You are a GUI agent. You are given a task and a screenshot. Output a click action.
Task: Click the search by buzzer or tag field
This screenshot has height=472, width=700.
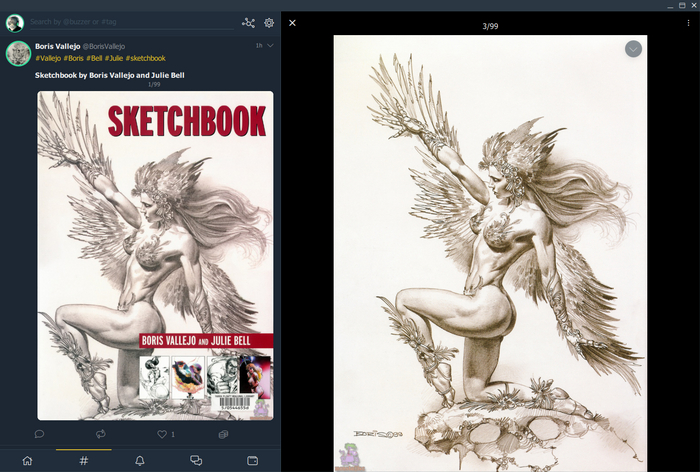click(x=132, y=22)
